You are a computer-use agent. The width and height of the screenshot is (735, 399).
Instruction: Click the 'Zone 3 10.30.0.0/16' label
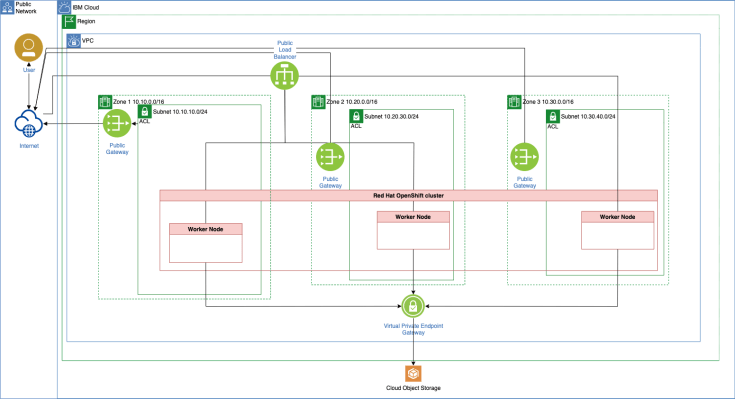coord(548,102)
